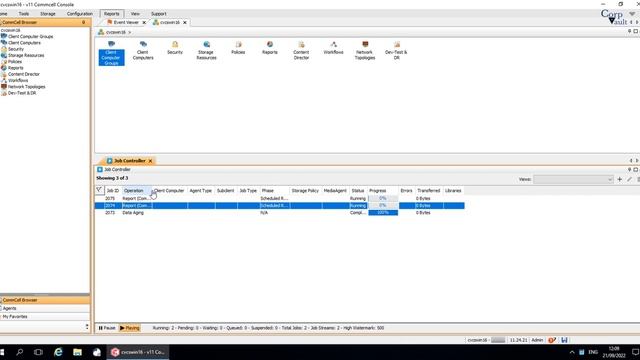The width and height of the screenshot is (640, 360).
Task: Add a new view with plus icon
Action: pos(620,179)
